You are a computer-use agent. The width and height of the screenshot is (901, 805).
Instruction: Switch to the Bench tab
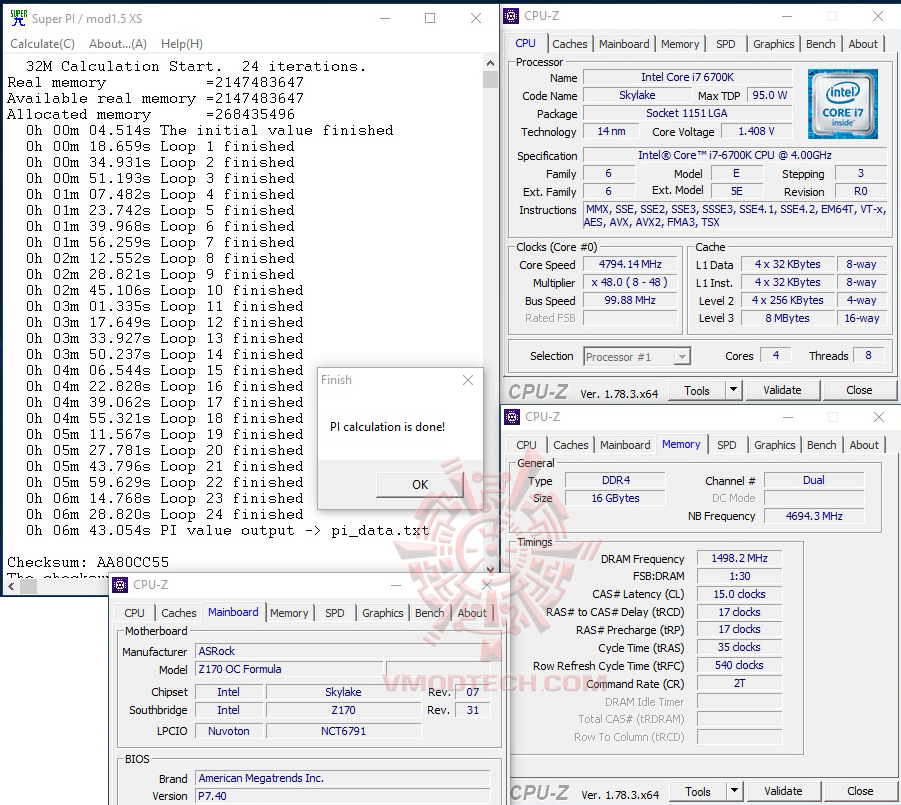pyautogui.click(x=820, y=43)
